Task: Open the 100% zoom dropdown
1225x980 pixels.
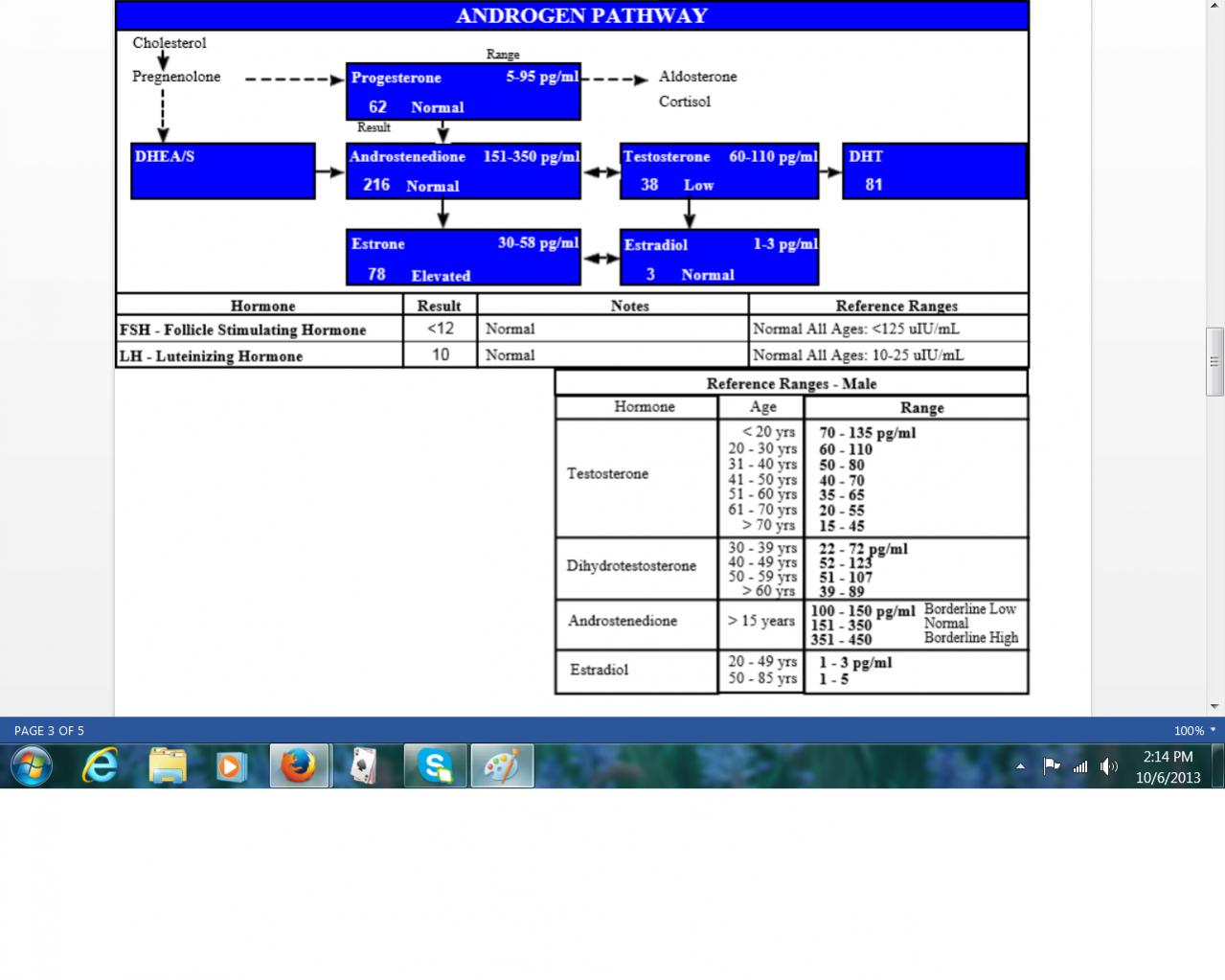Action: pyautogui.click(x=1194, y=730)
